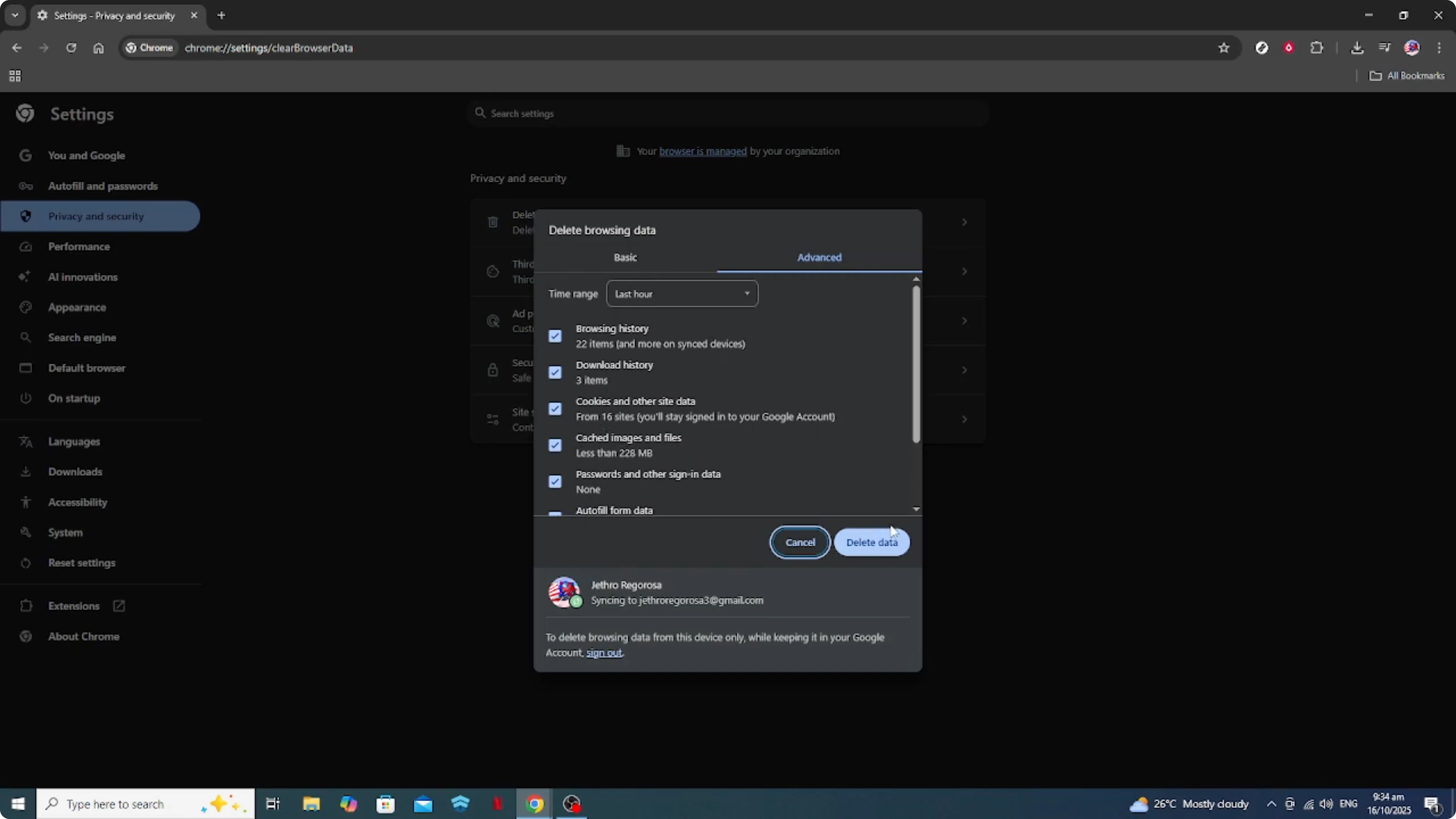Viewport: 1456px width, 819px height.
Task: Open the reading list icon in toolbar
Action: [1385, 47]
